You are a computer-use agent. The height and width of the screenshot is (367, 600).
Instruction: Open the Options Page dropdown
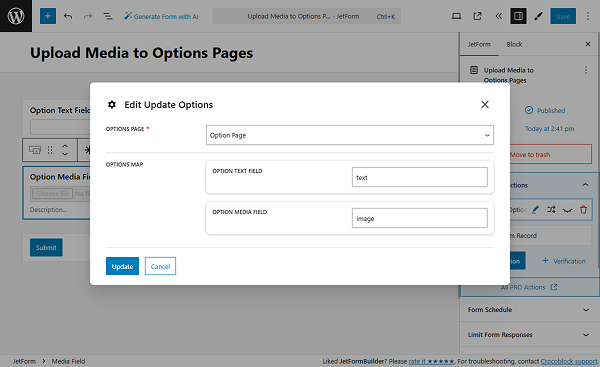coord(350,135)
